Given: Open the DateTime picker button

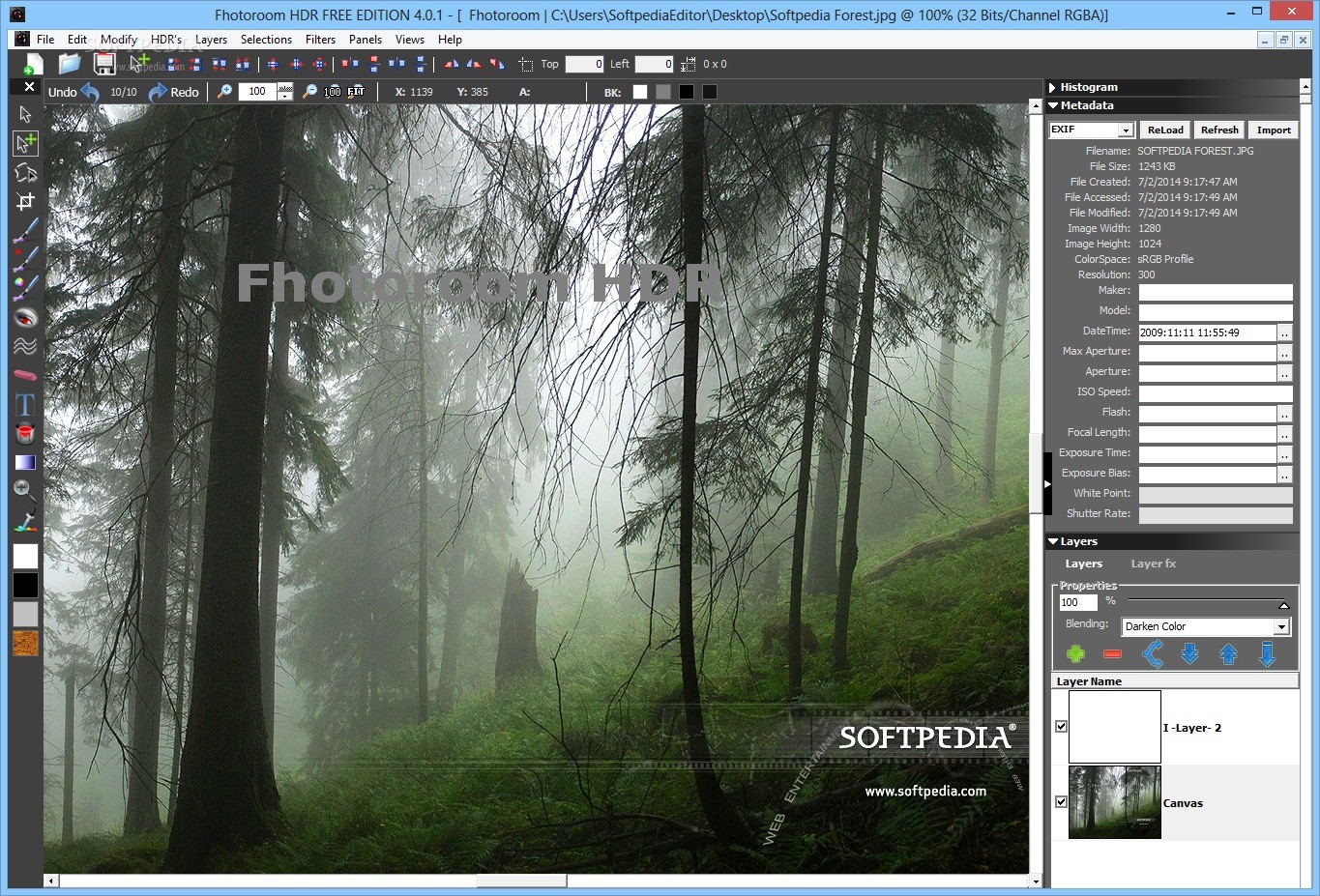Looking at the screenshot, I should 1284,332.
